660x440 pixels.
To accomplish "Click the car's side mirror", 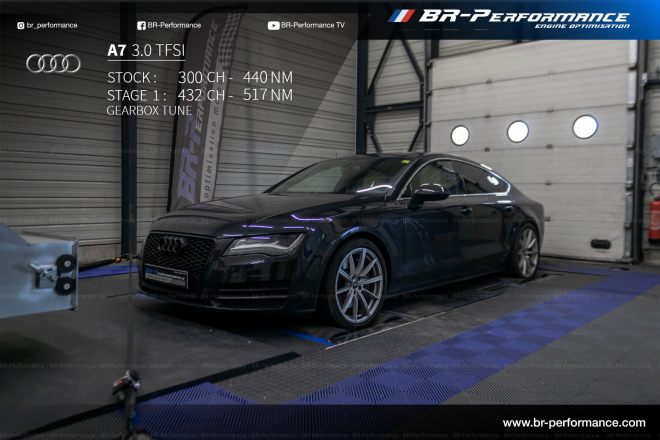I will pos(430,192).
